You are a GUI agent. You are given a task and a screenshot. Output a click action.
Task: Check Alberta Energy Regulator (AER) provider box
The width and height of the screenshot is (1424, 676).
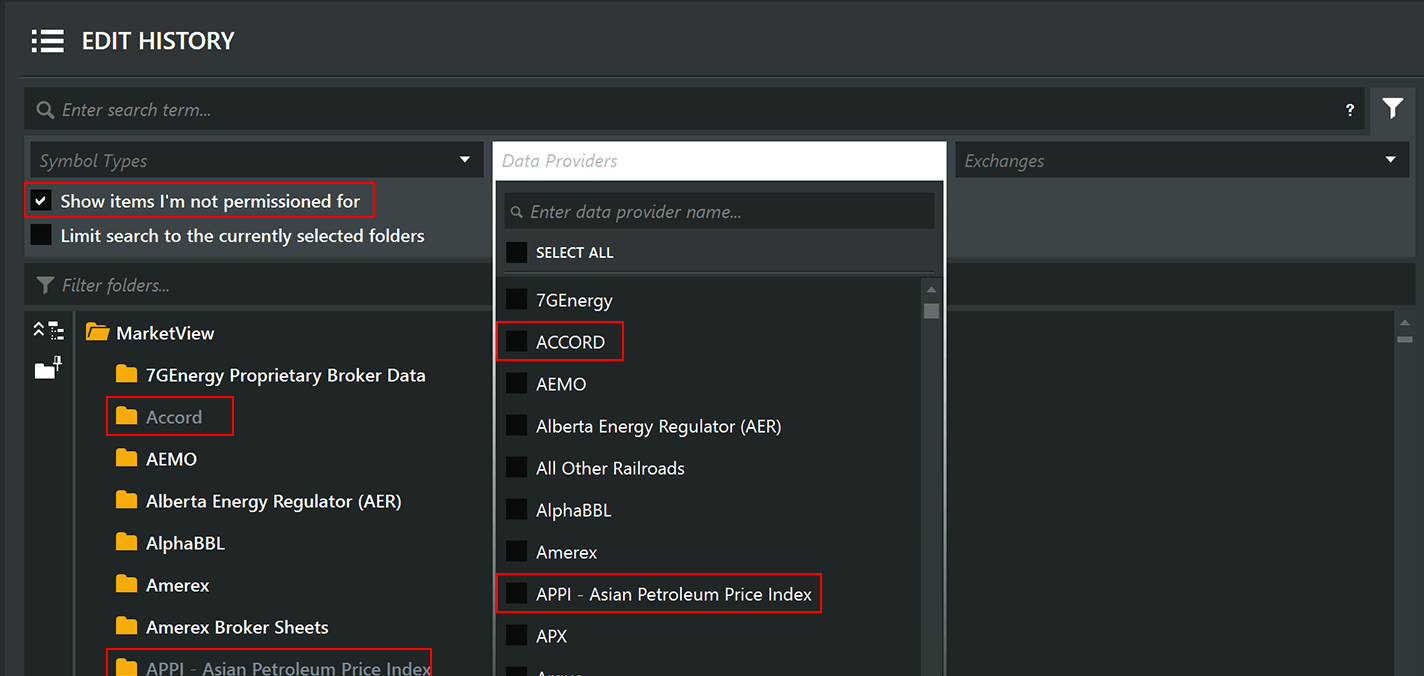[516, 425]
